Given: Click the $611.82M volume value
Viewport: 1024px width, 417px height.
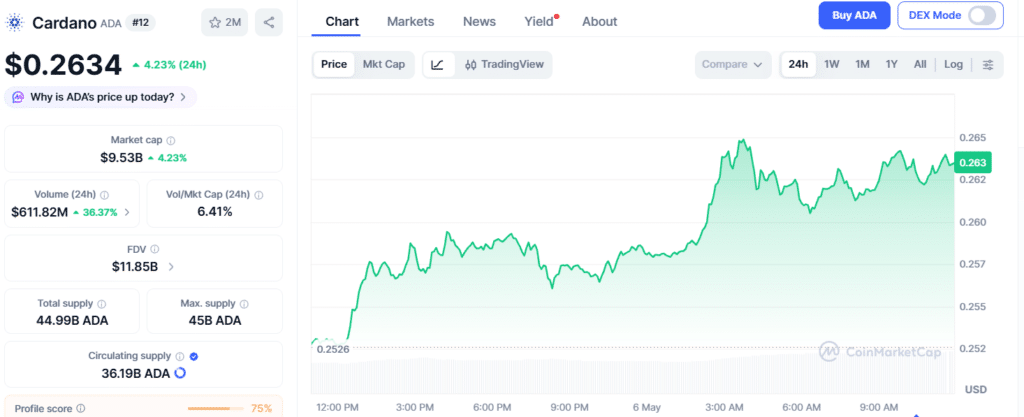Looking at the screenshot, I should pyautogui.click(x=40, y=212).
